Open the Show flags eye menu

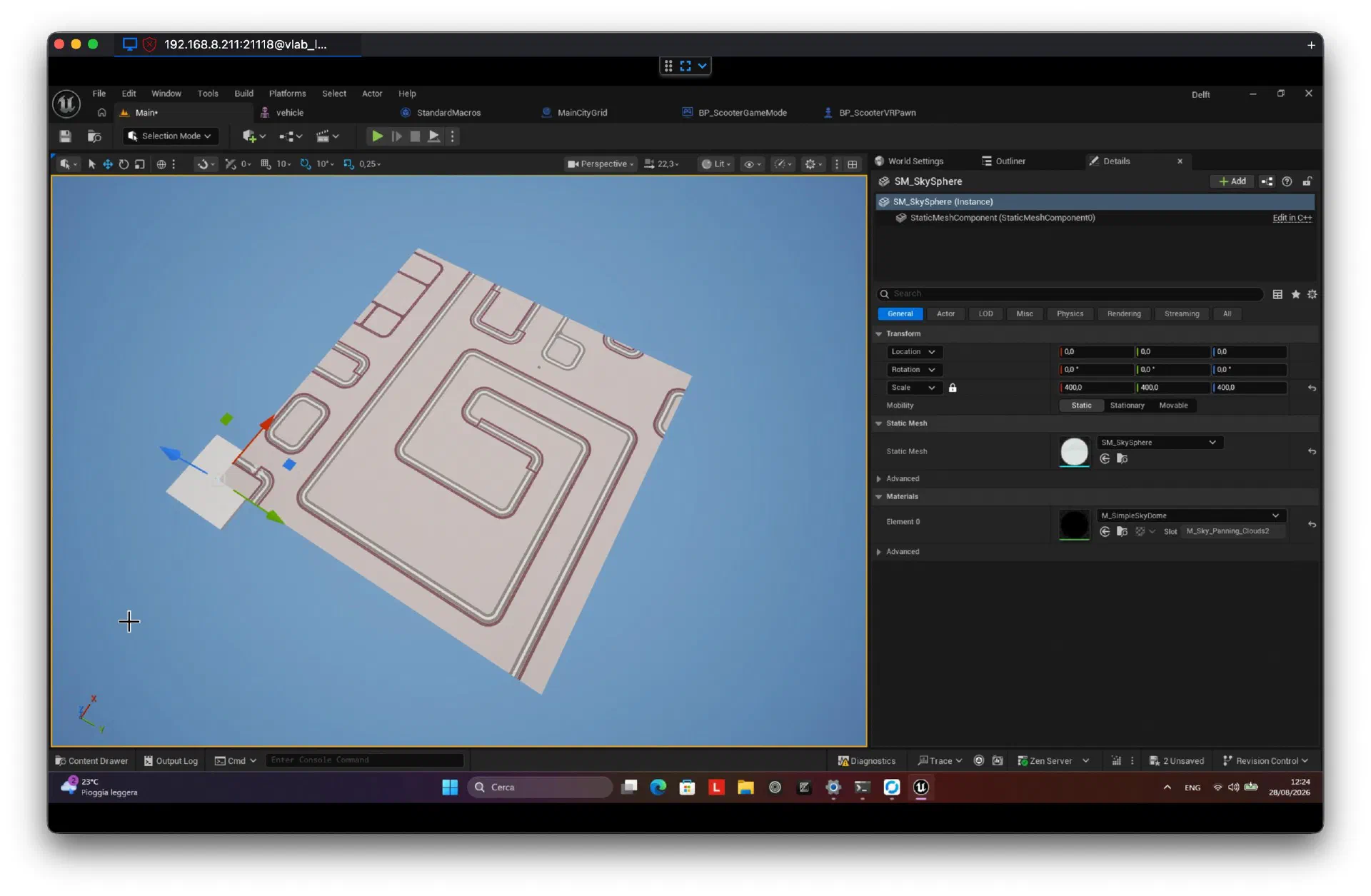753,163
